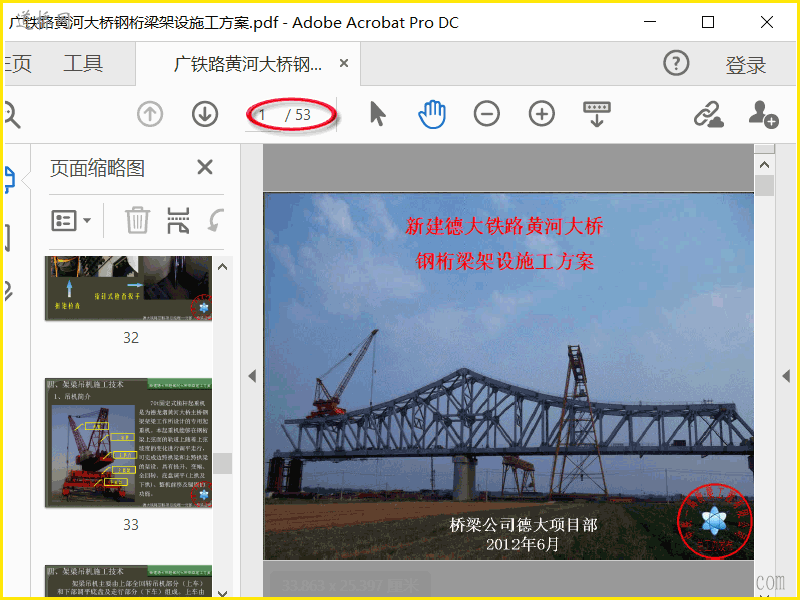Delete selected pages with trash icon

pyautogui.click(x=138, y=220)
